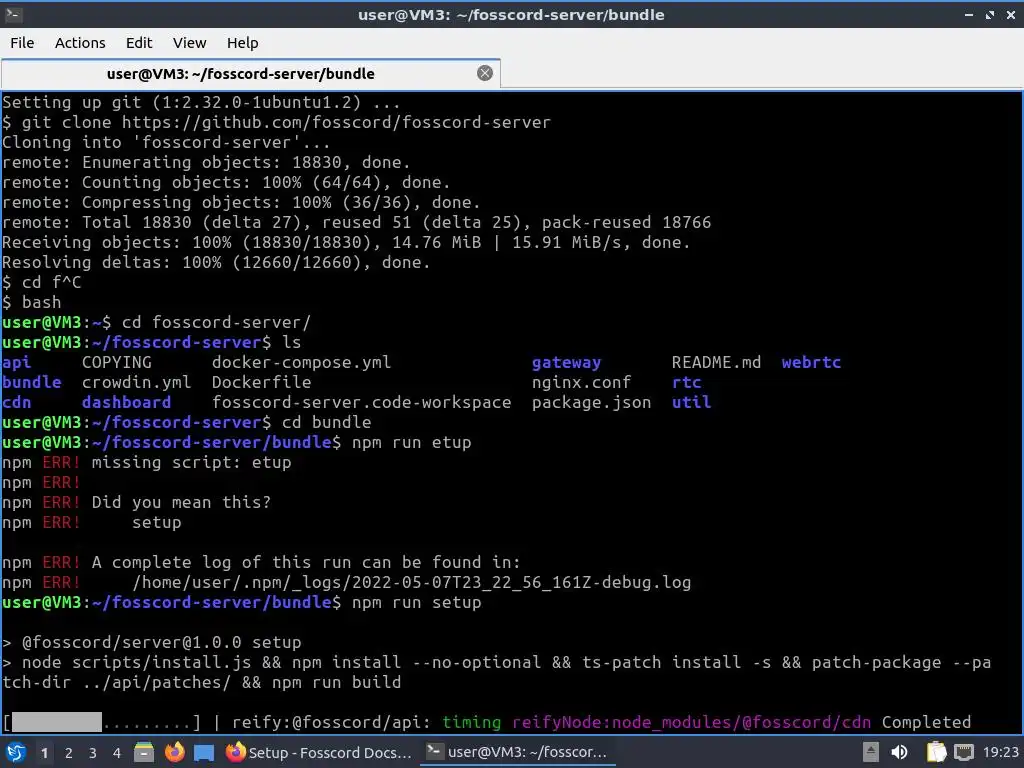The height and width of the screenshot is (768, 1024).
Task: Click the 'cdn' directory name in ls output
Action: point(16,402)
